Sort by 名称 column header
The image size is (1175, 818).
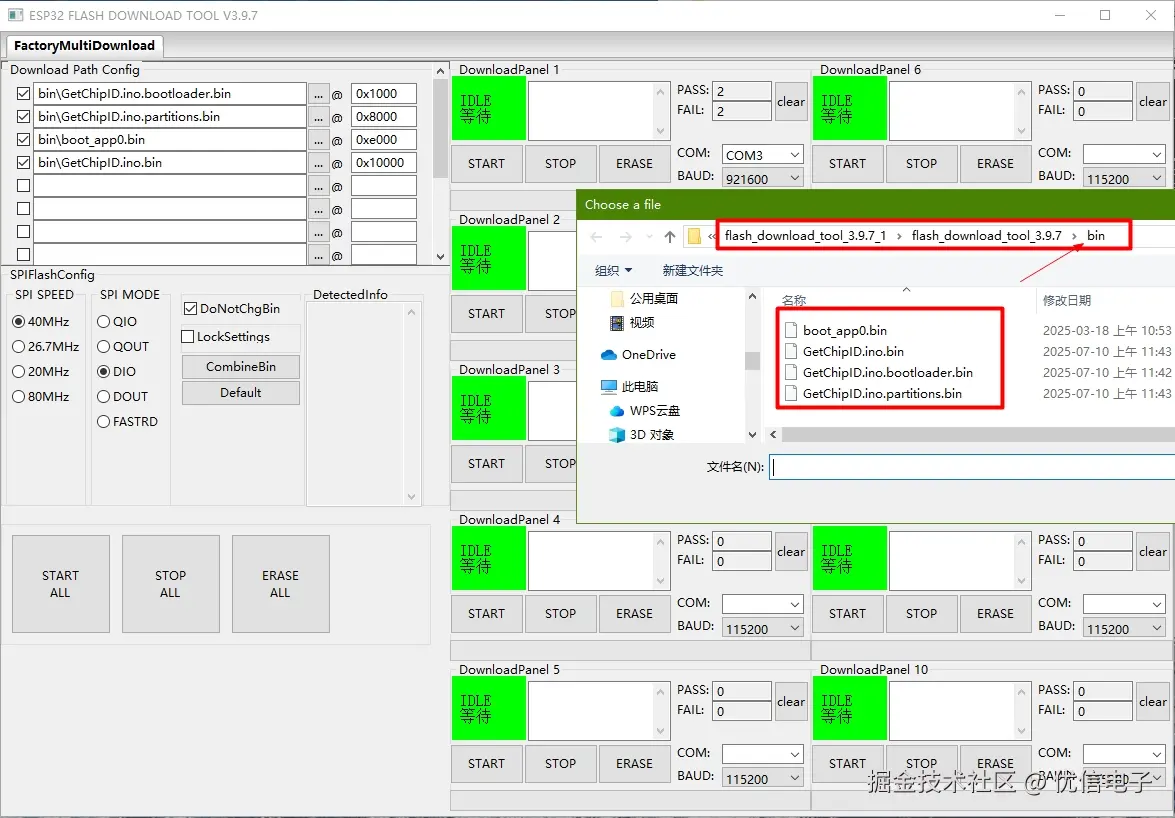[x=794, y=300]
